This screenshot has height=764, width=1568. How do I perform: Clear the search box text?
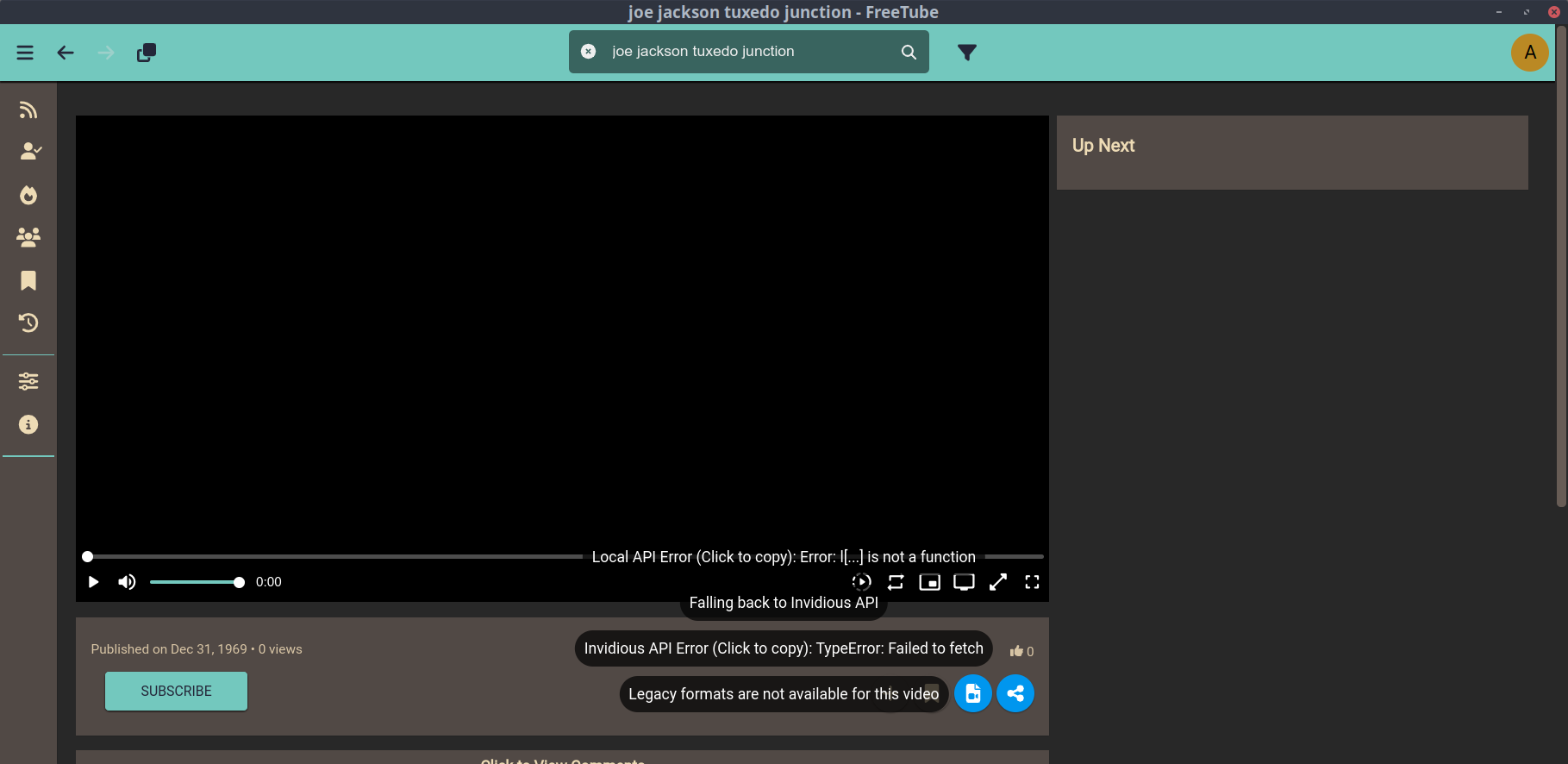(588, 52)
